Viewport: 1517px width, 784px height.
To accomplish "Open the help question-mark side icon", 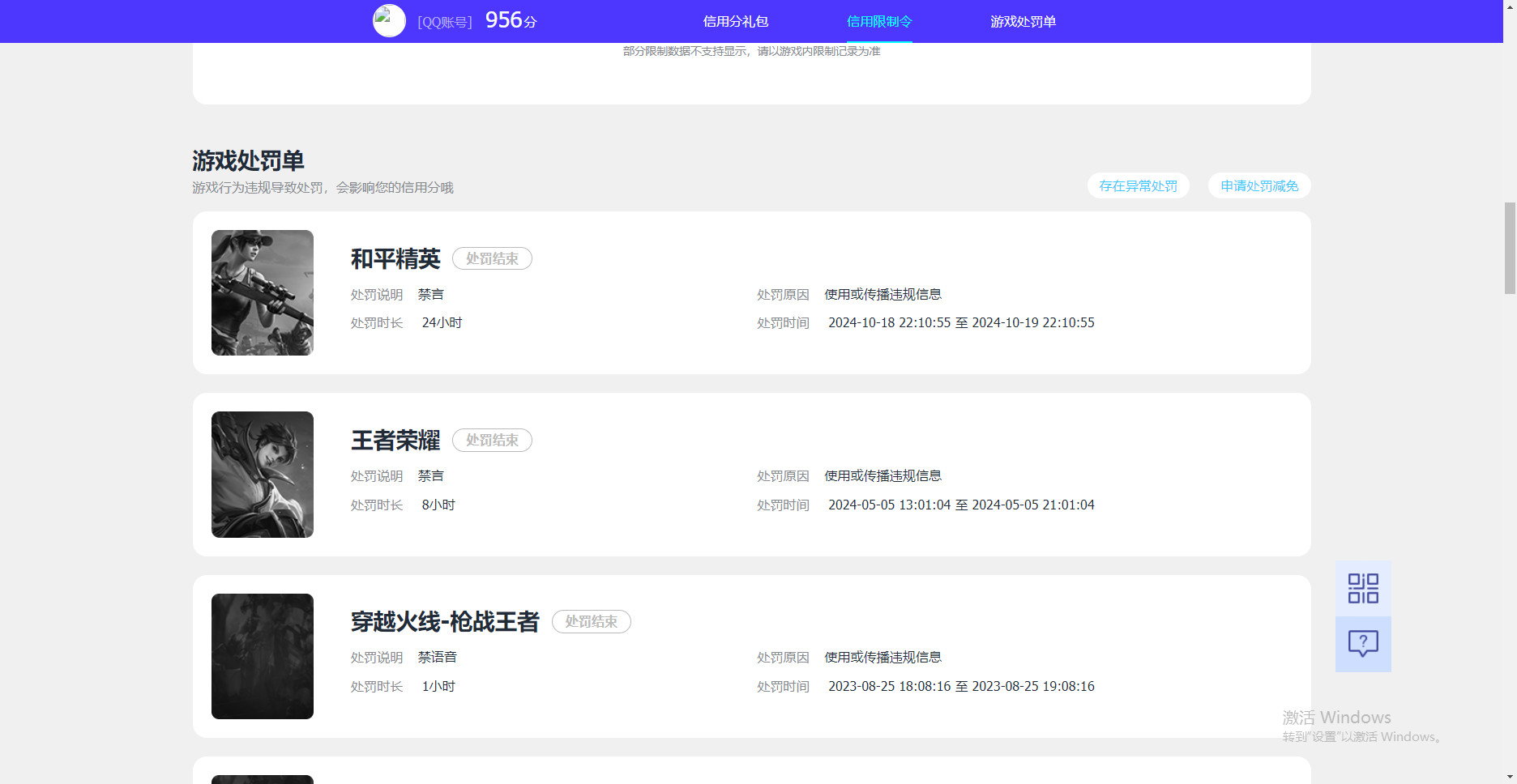I will [x=1363, y=644].
